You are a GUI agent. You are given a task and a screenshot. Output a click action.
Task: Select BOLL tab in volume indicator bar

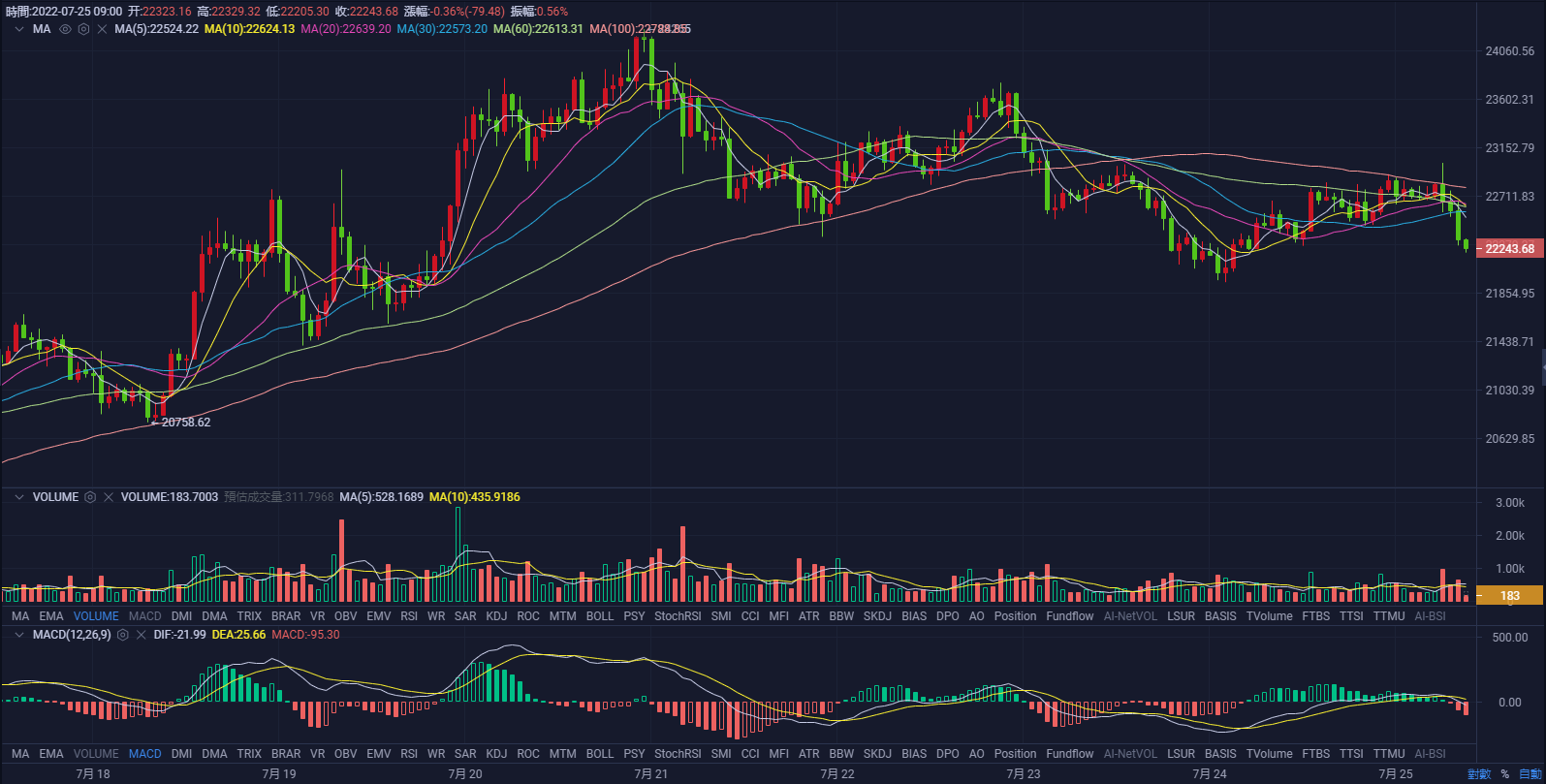coord(600,616)
